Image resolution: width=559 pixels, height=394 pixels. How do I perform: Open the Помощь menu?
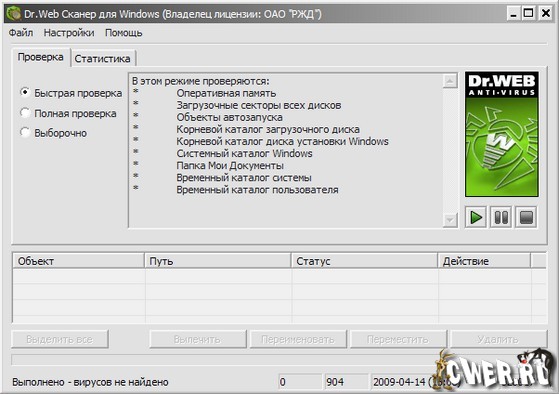[124, 33]
